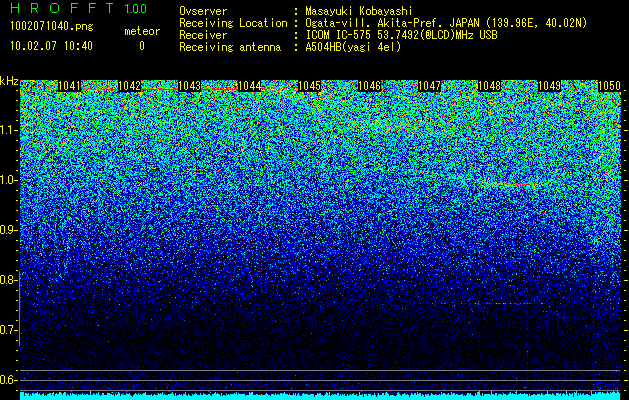Click the meteor label
This screenshot has height=400, width=629.
pos(142,31)
